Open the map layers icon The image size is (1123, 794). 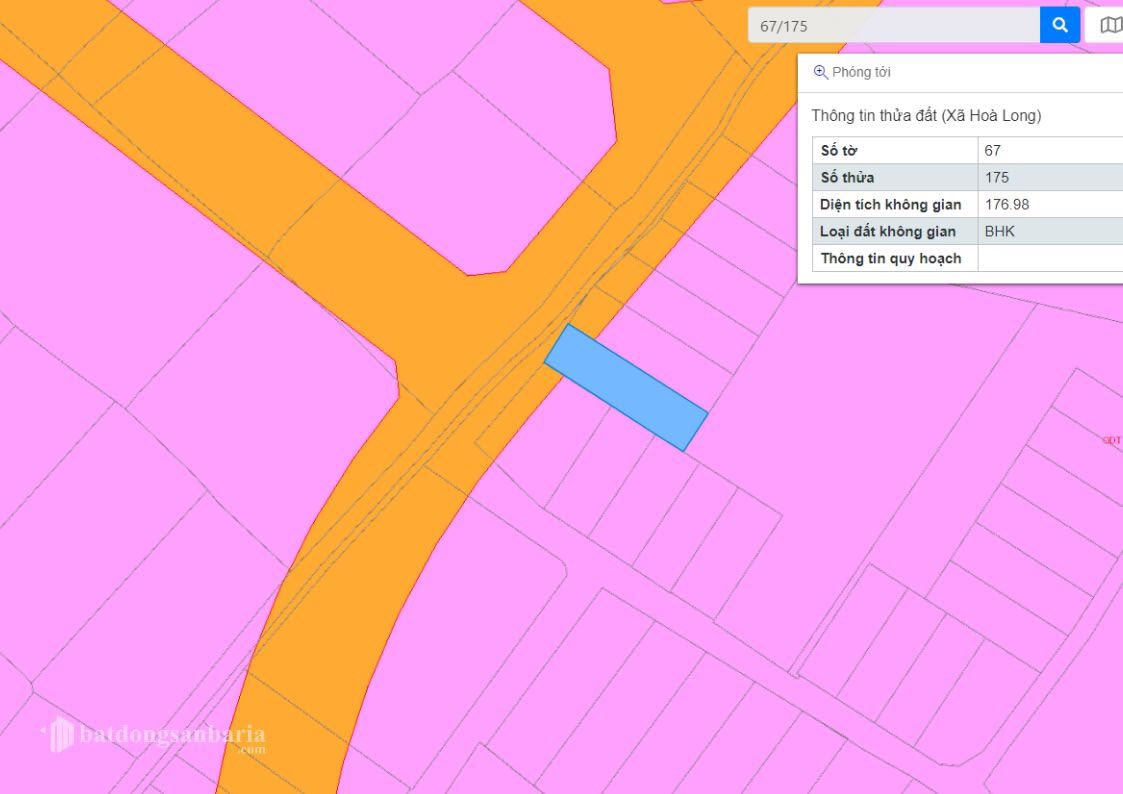click(1109, 25)
